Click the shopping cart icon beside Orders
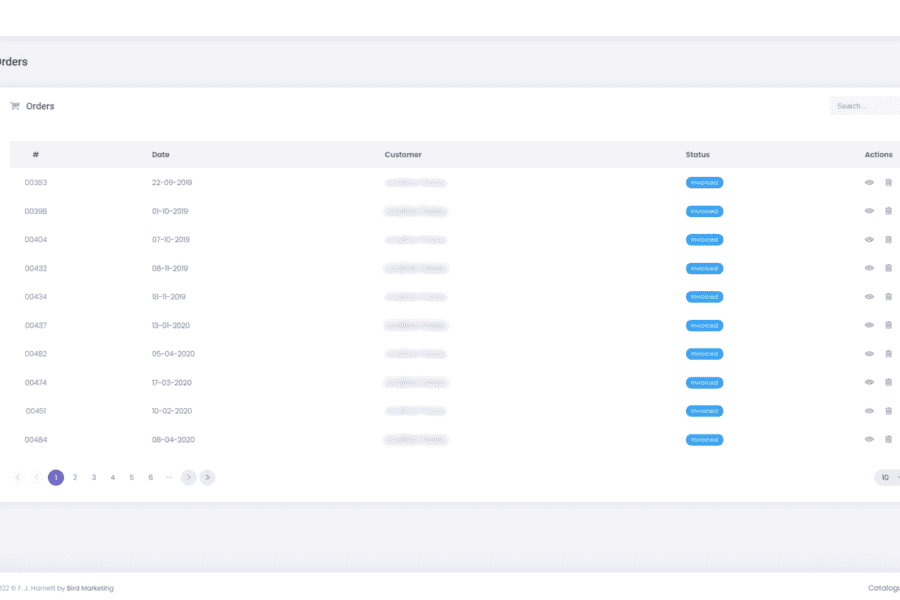The height and width of the screenshot is (600, 900). point(15,106)
